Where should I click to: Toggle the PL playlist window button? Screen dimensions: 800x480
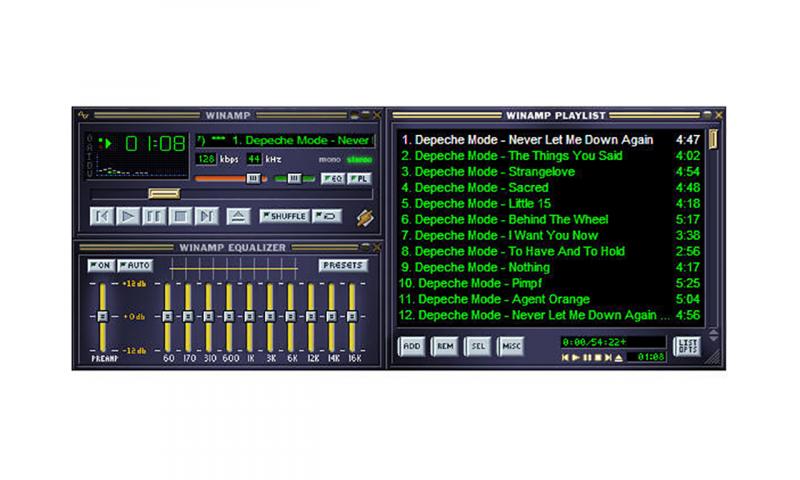359,179
